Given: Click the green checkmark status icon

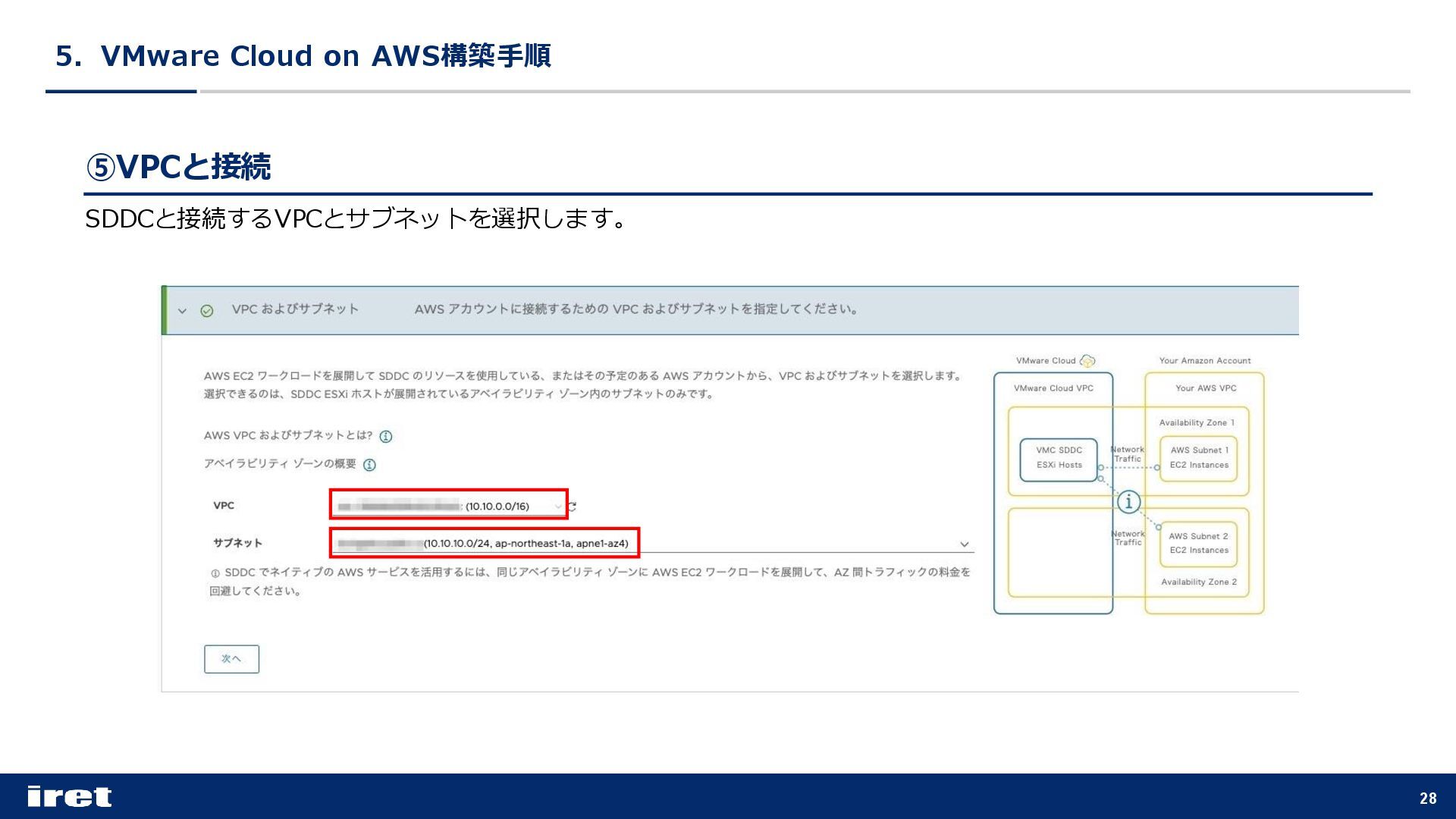Looking at the screenshot, I should (206, 310).
